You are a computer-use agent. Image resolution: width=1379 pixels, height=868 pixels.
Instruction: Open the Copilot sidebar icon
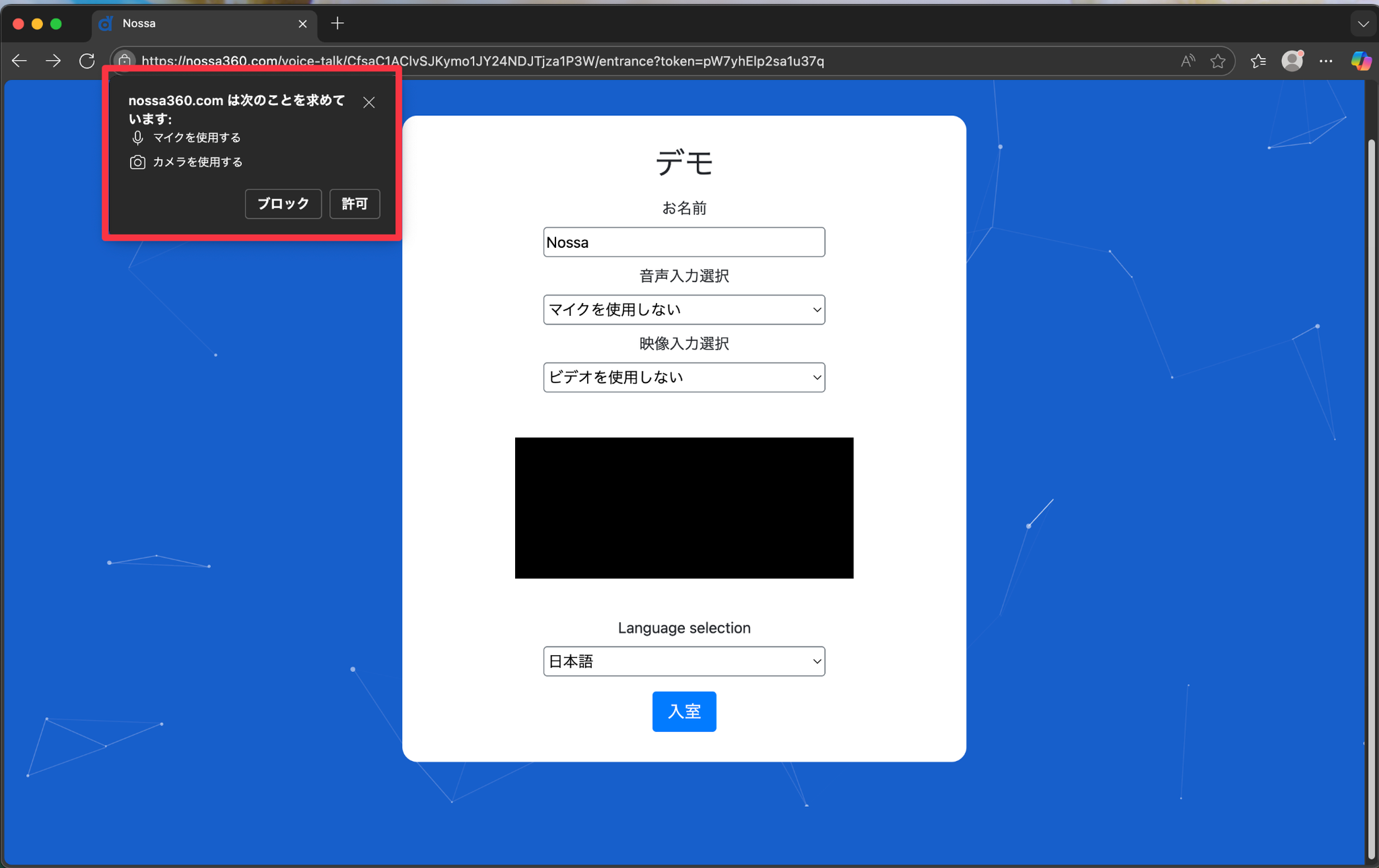pos(1361,61)
